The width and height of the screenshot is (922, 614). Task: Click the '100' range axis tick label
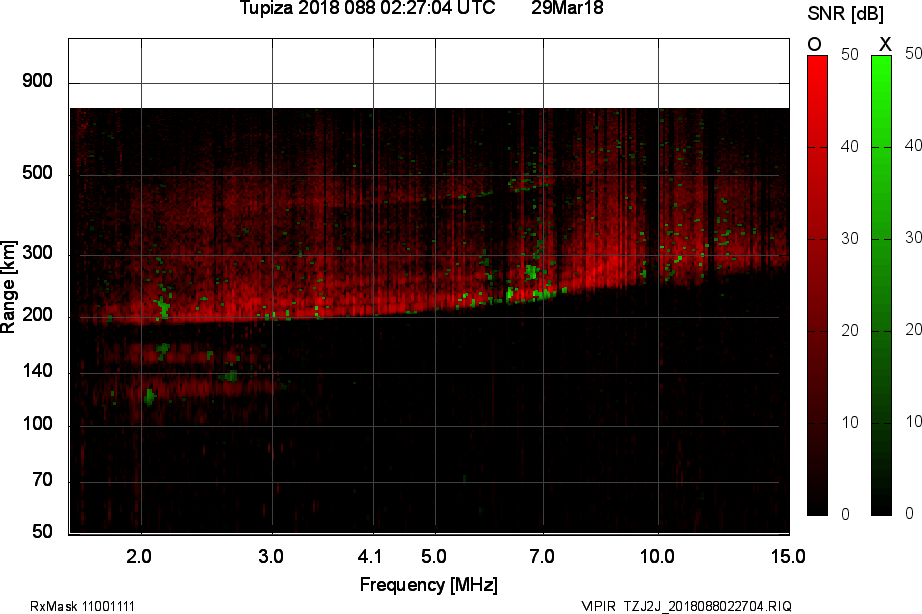pos(37,424)
